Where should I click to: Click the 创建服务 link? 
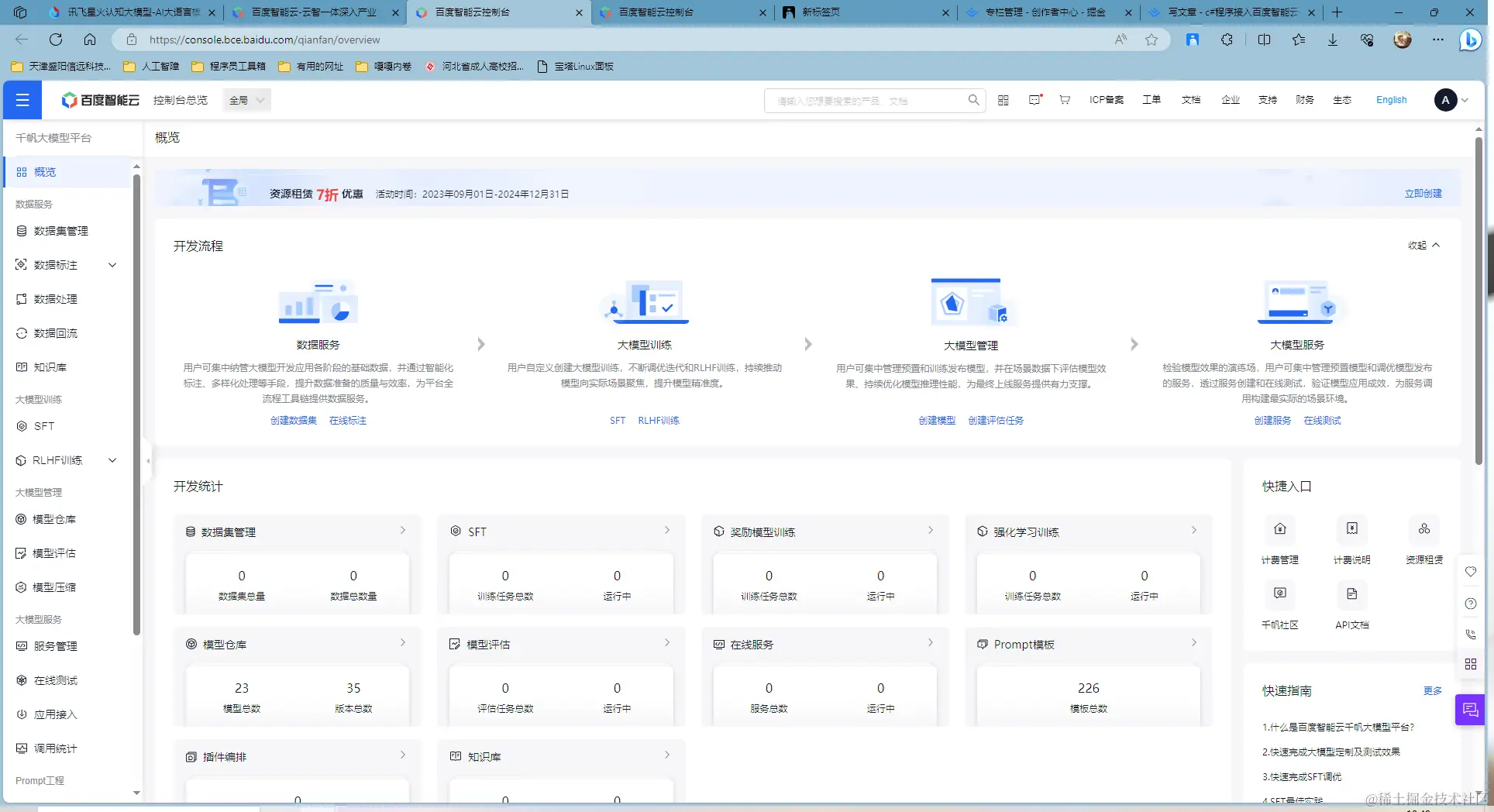(1272, 421)
